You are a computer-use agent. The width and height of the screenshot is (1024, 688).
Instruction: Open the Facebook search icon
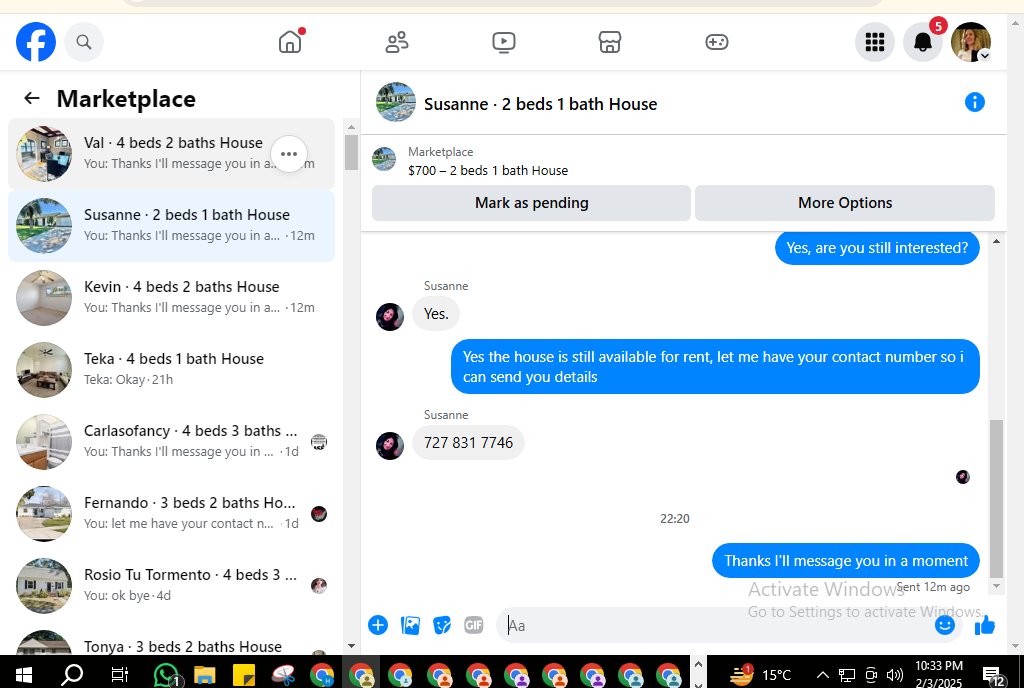tap(84, 42)
